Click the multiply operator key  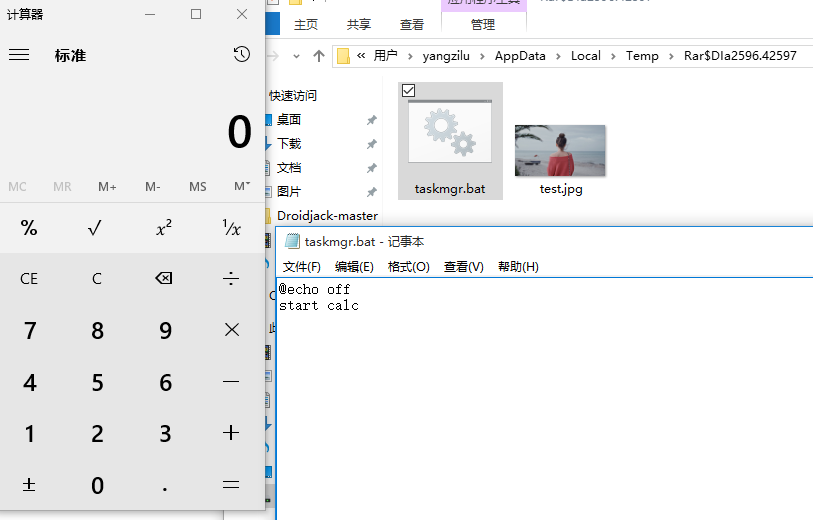coord(231,330)
